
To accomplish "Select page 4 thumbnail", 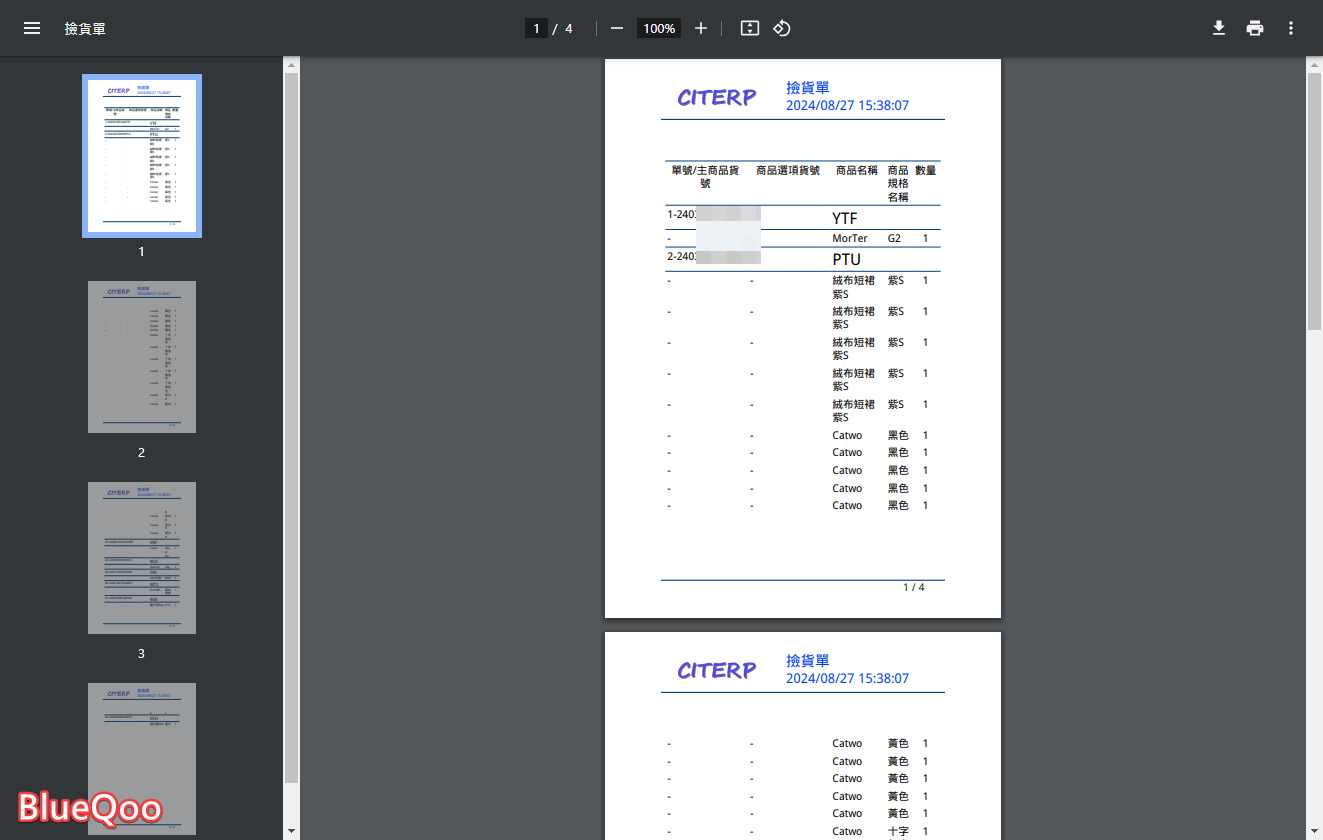I will (x=142, y=758).
